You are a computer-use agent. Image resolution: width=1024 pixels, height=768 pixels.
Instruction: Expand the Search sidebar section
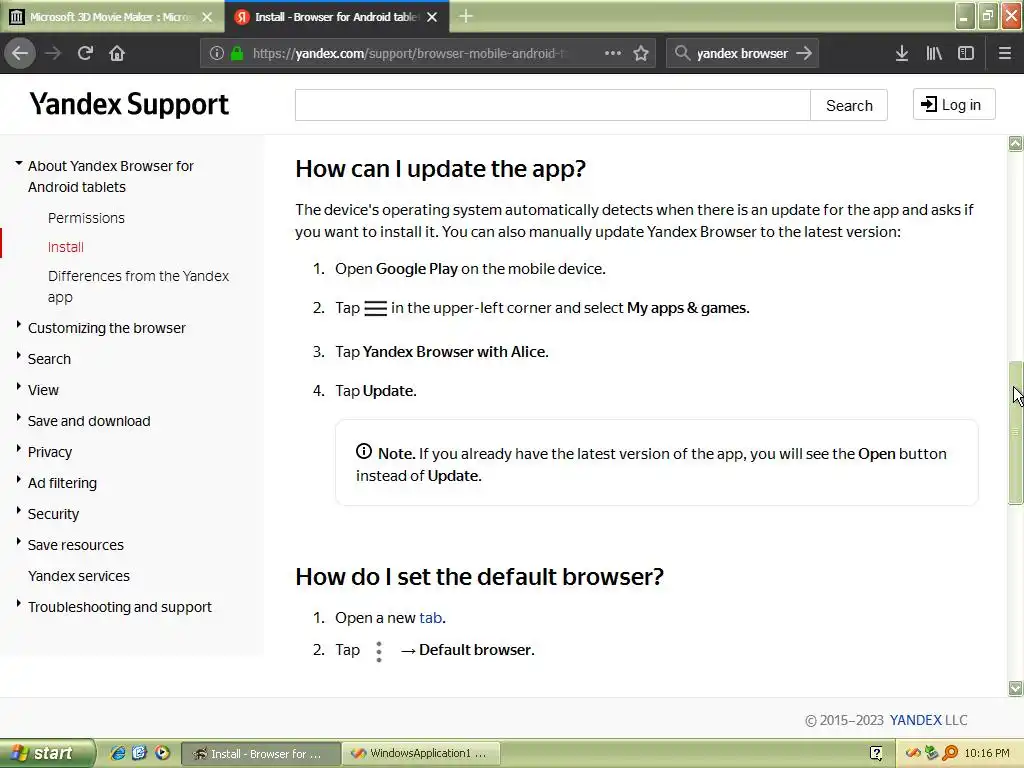tap(49, 359)
